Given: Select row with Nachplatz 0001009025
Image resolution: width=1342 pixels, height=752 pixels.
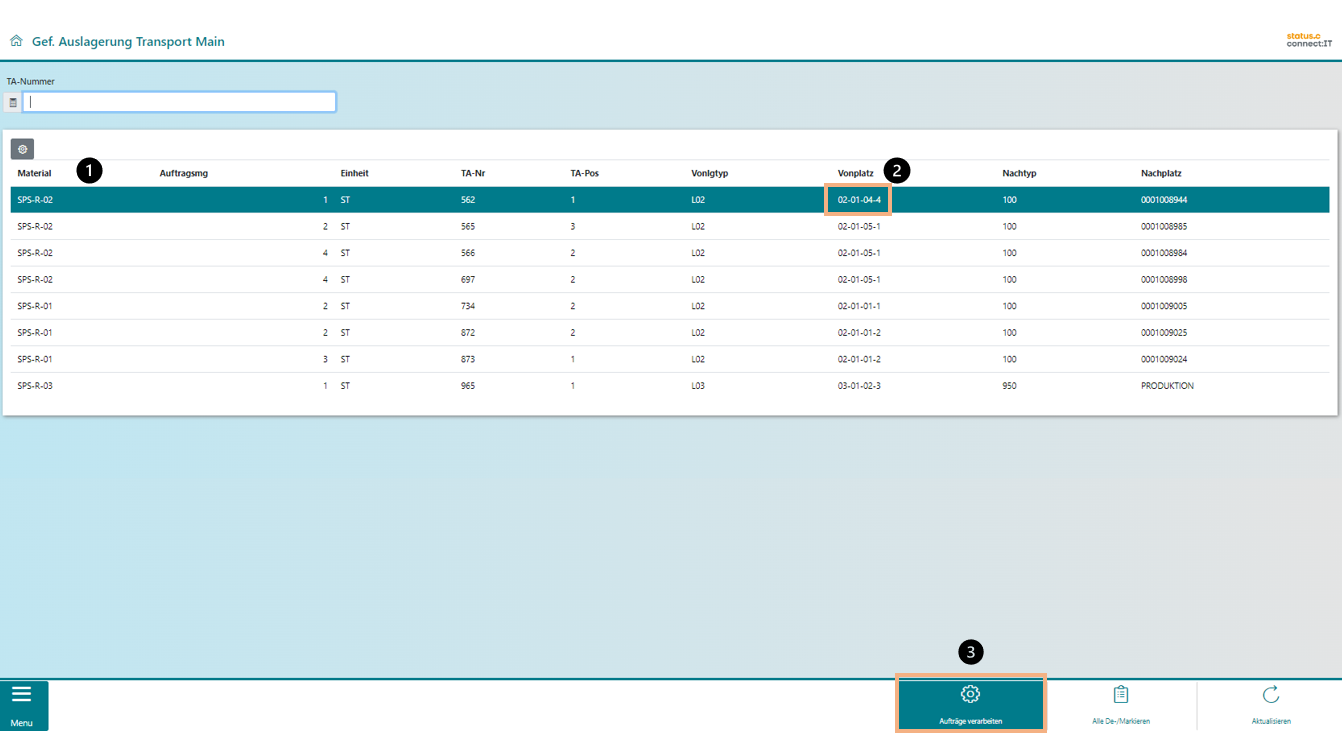Looking at the screenshot, I should (1163, 333).
